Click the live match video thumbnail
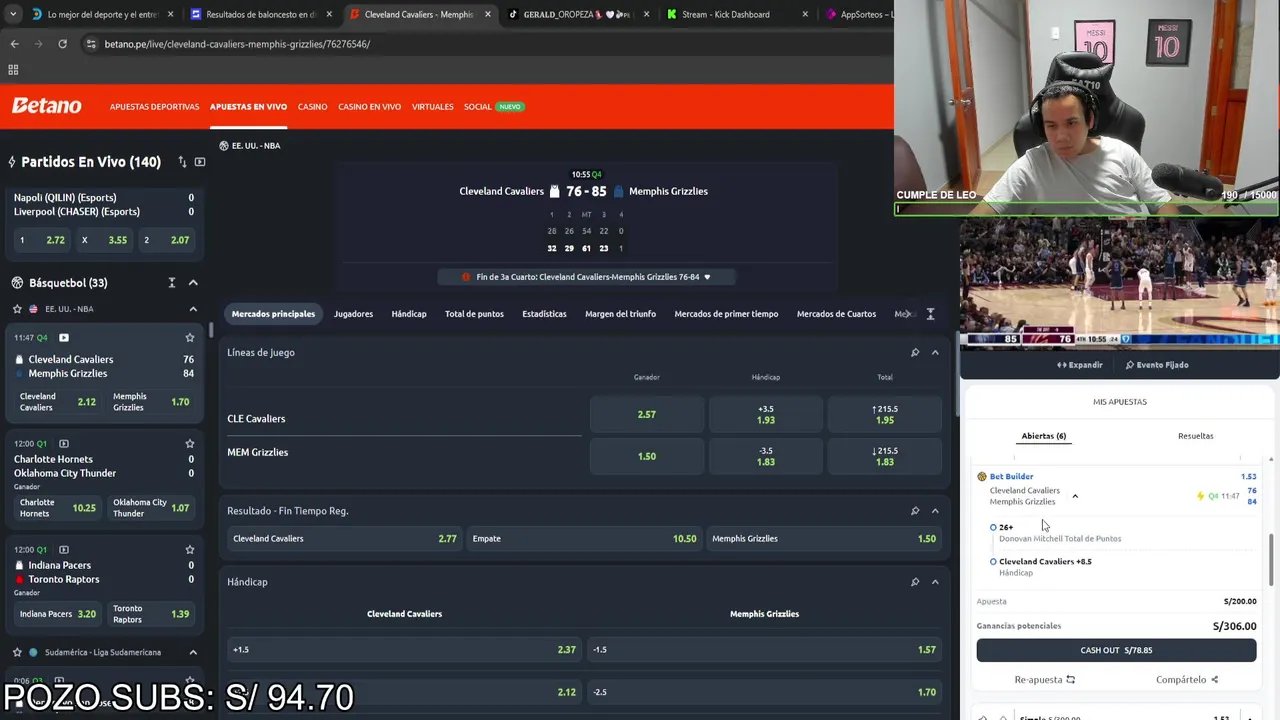The width and height of the screenshot is (1280, 720). [x=1120, y=283]
